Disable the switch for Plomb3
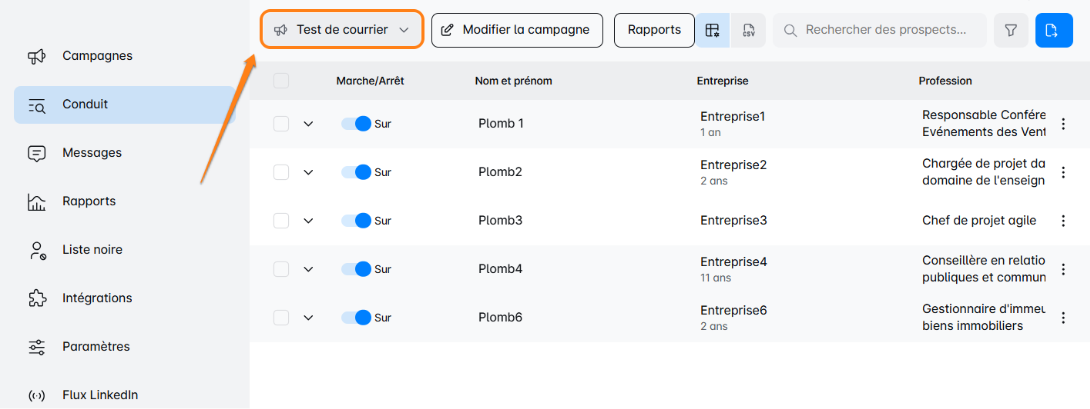Image resolution: width=1090 pixels, height=409 pixels. (x=356, y=221)
